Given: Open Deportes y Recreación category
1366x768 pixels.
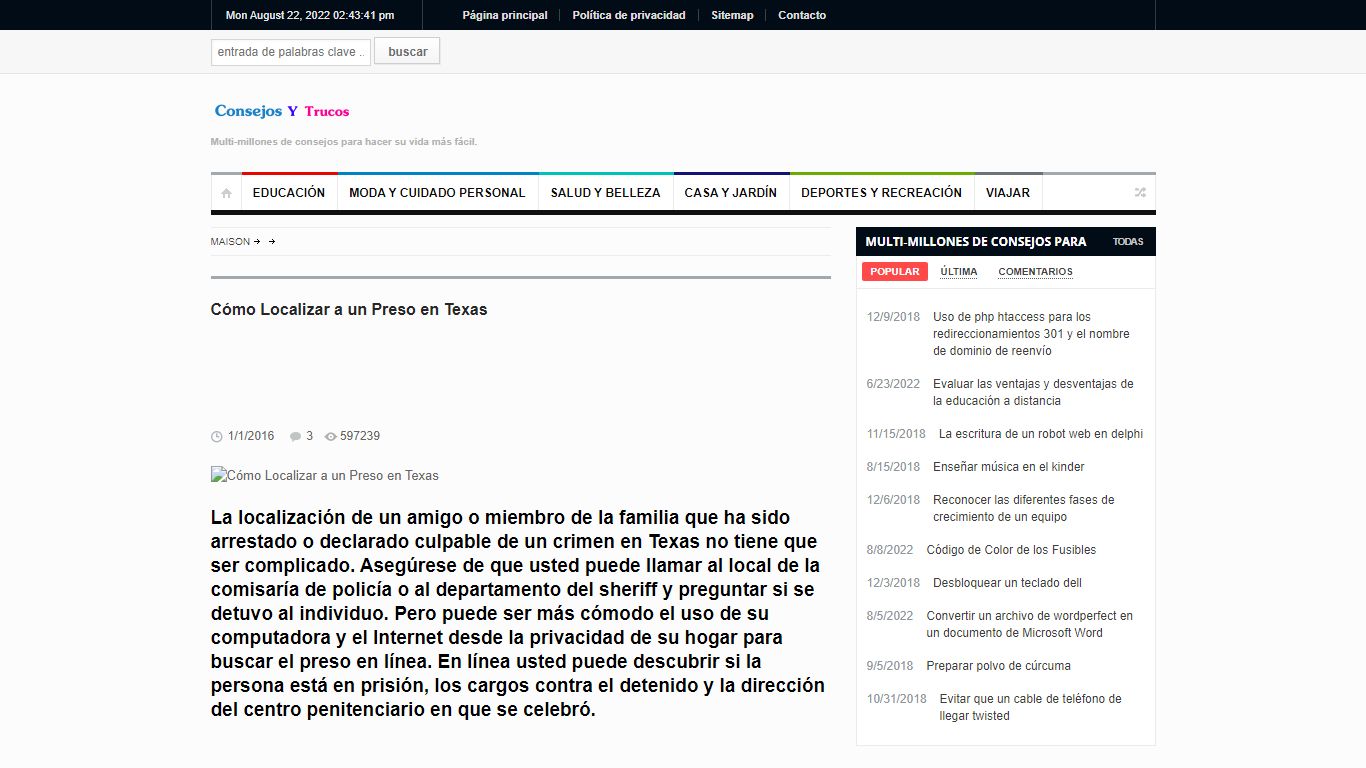Looking at the screenshot, I should coord(882,192).
